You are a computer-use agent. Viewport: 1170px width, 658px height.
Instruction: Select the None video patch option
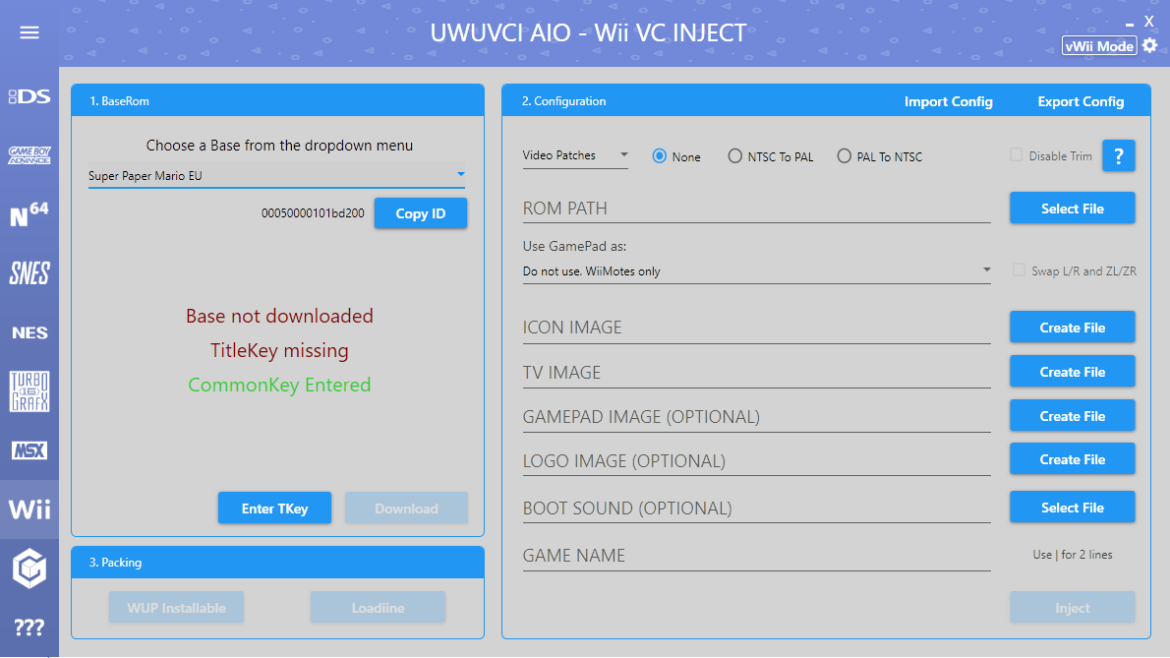click(x=660, y=156)
